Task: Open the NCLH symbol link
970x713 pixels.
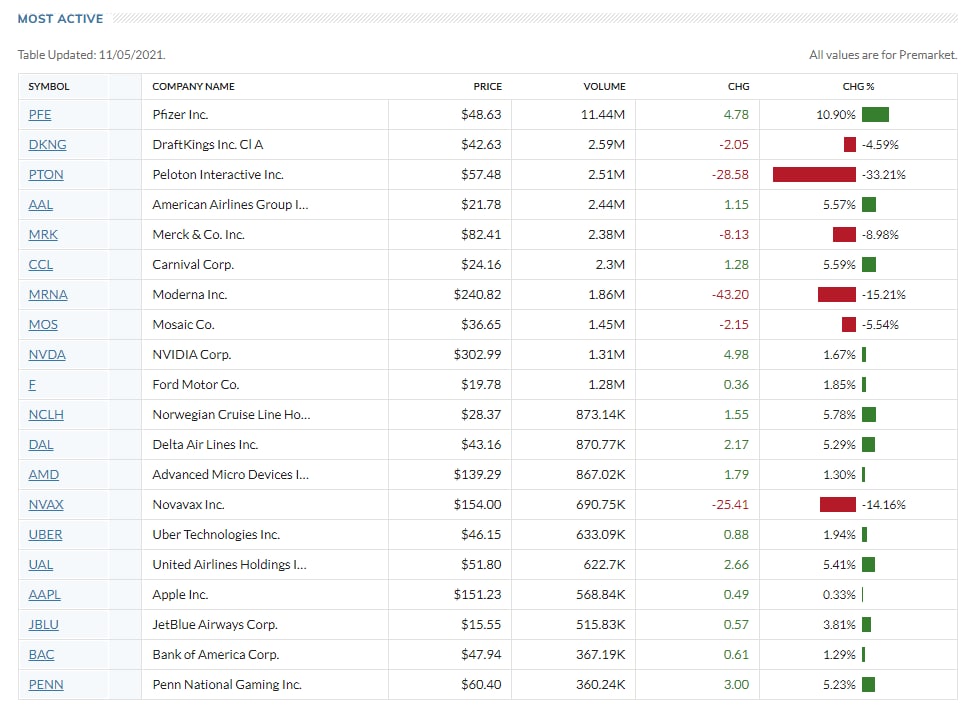Action: click(46, 414)
